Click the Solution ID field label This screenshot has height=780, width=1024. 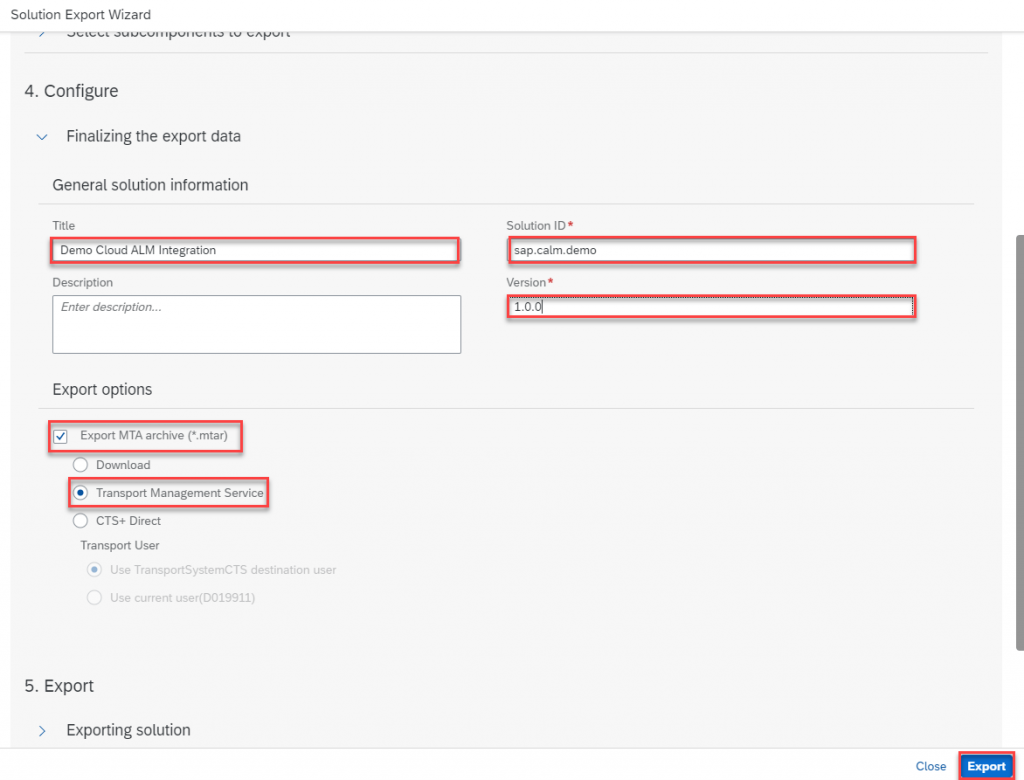coord(536,225)
